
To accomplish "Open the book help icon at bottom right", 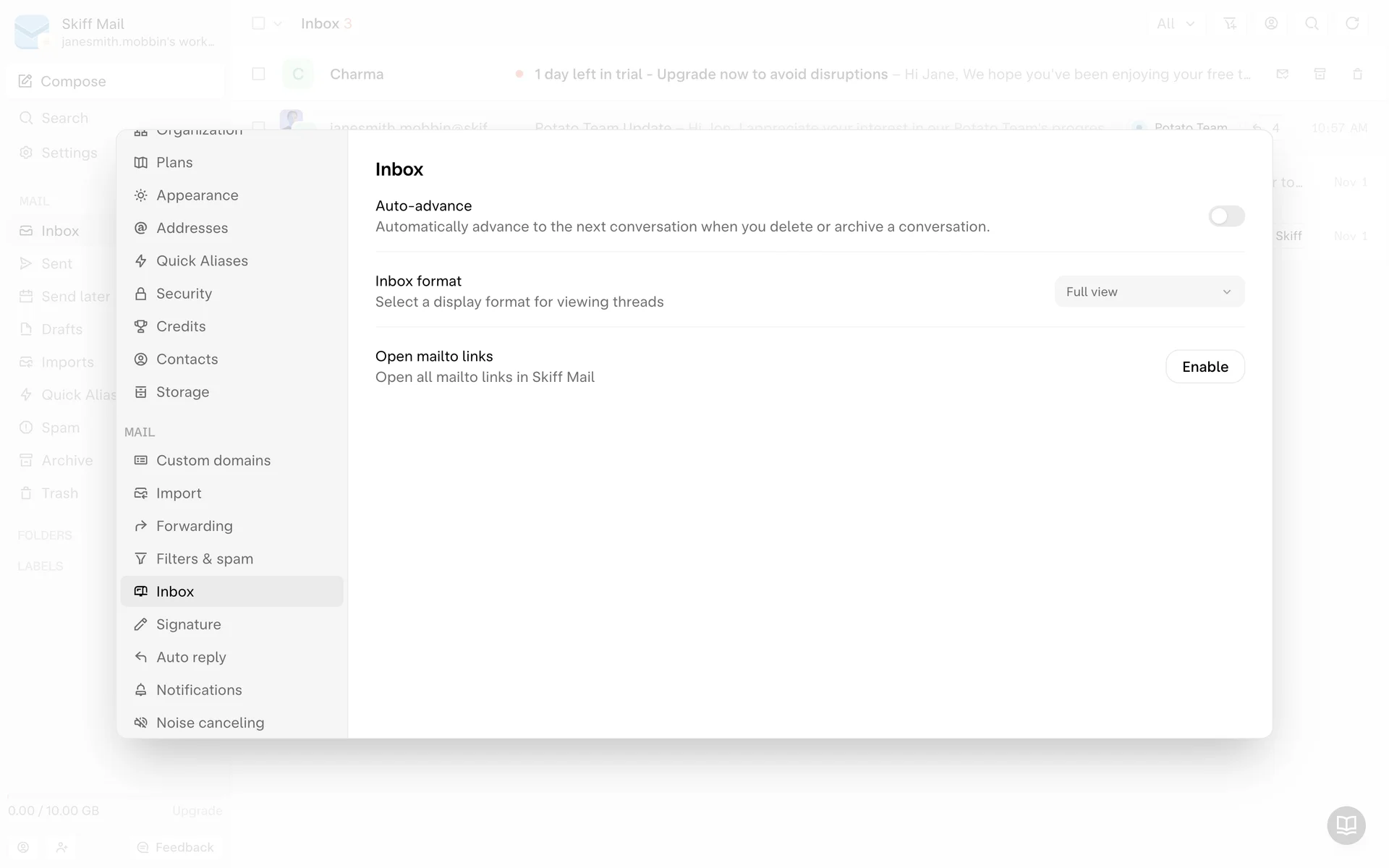I will pos(1346,825).
